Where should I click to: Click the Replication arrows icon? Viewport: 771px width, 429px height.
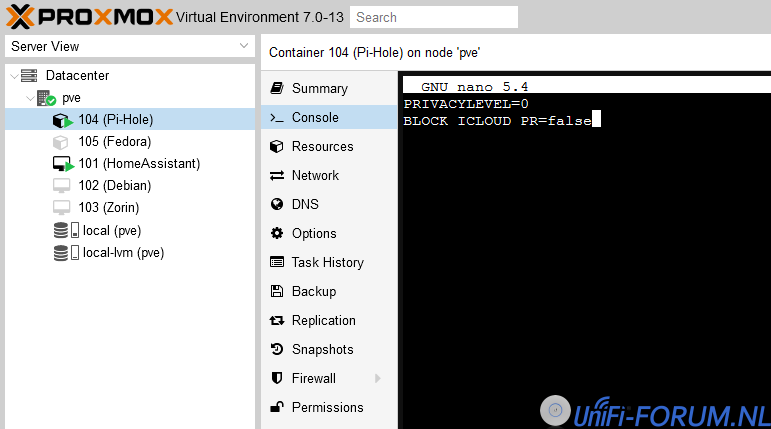[277, 320]
